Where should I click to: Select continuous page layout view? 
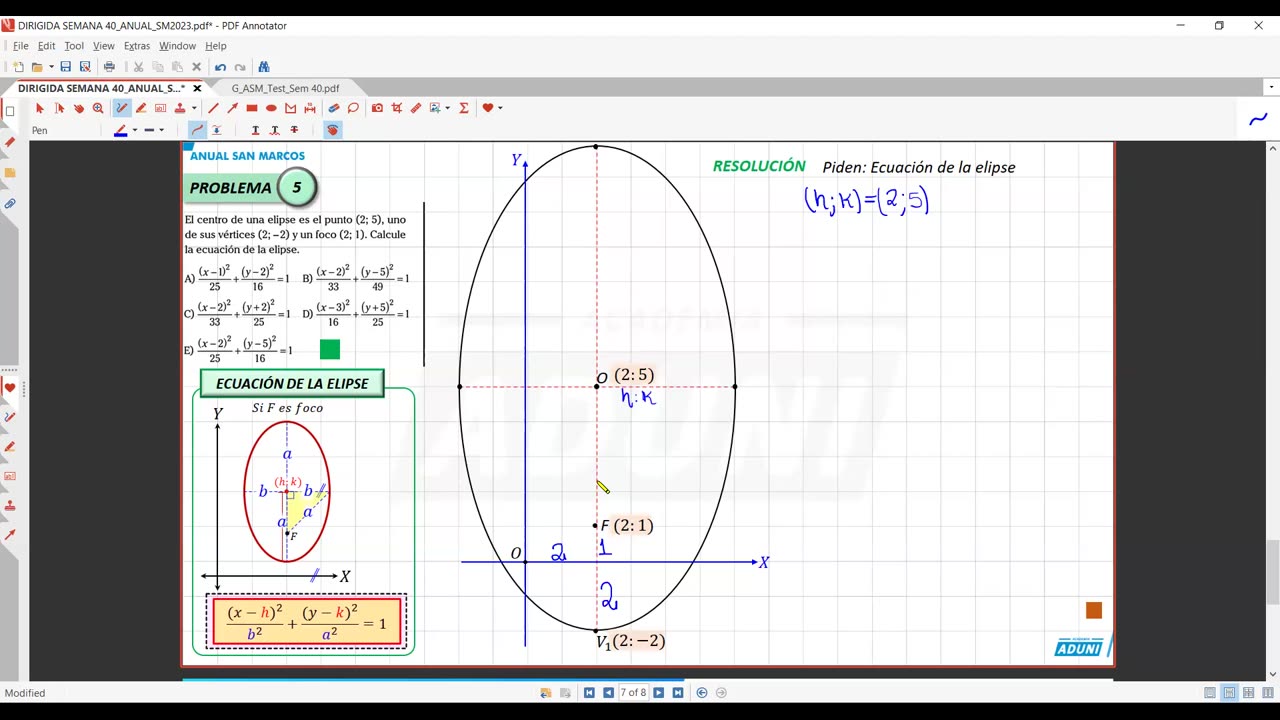(x=1229, y=692)
